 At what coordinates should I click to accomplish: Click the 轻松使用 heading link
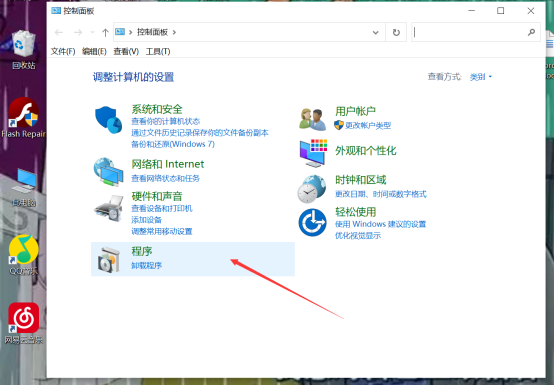pyautogui.click(x=355, y=212)
